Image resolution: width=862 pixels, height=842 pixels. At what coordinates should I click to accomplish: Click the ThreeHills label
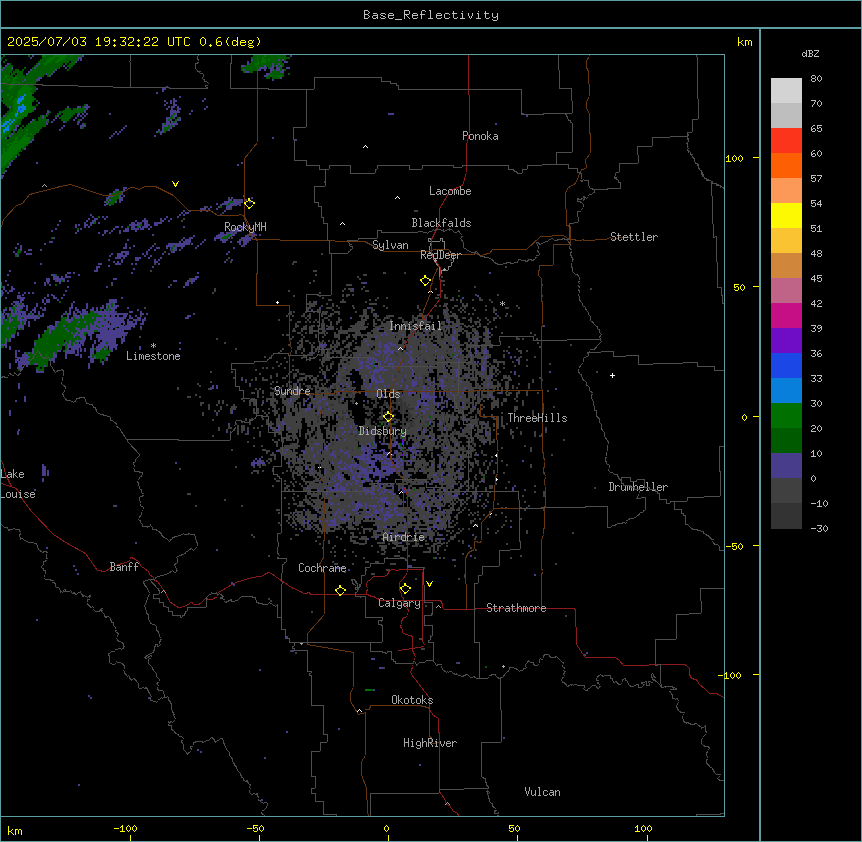(537, 418)
